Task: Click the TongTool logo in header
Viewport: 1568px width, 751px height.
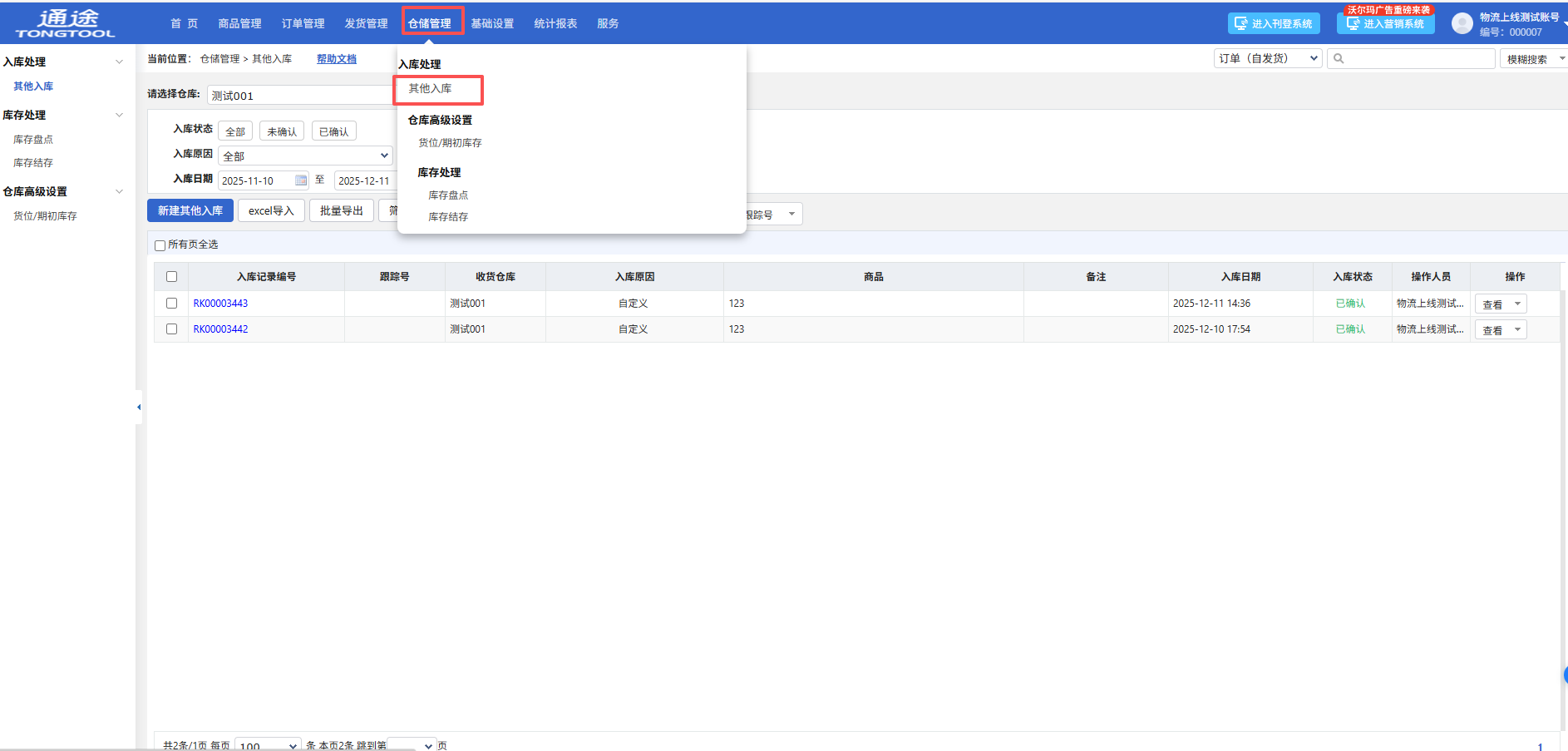Action: click(66, 23)
